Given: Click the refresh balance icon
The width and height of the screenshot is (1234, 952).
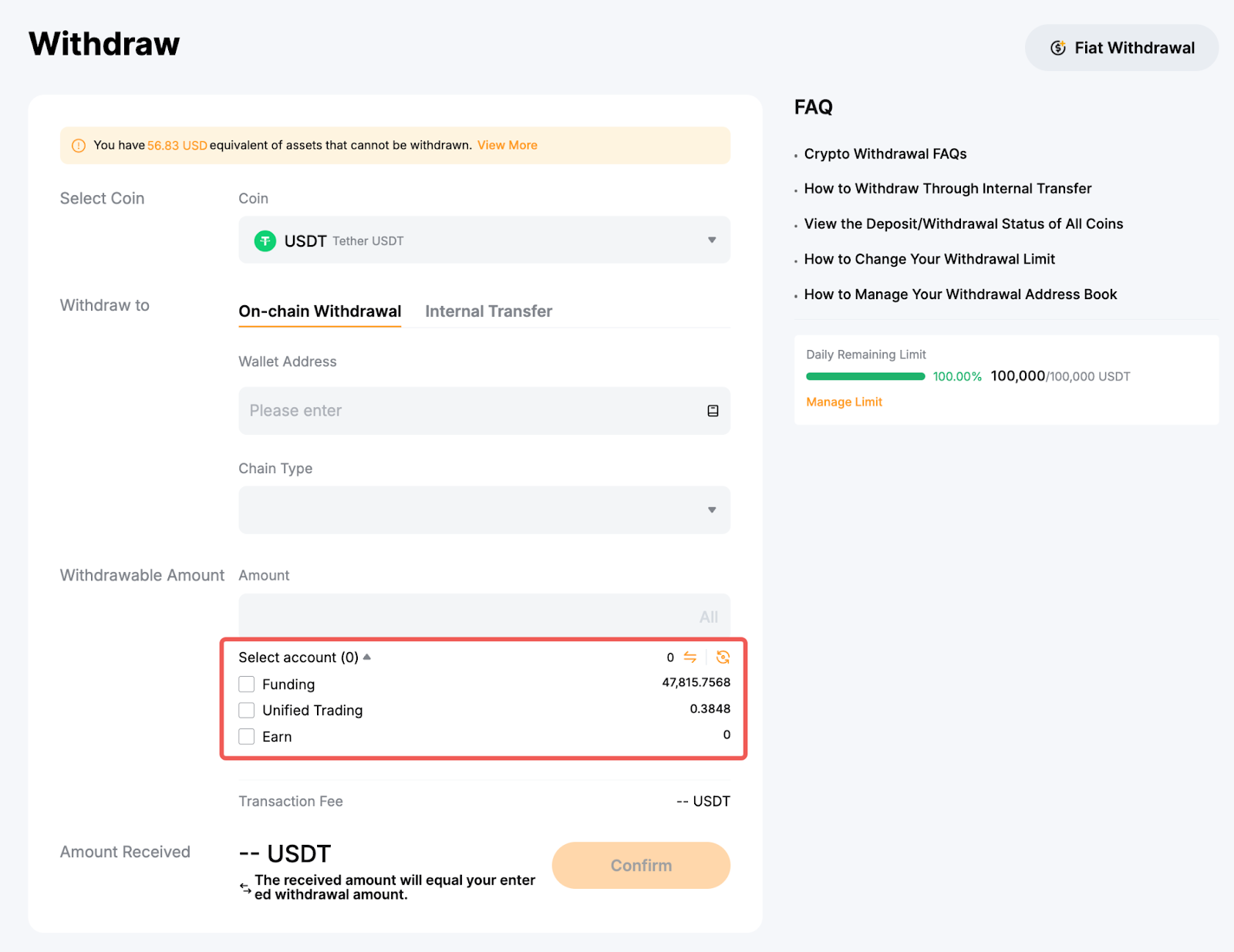Looking at the screenshot, I should 723,657.
